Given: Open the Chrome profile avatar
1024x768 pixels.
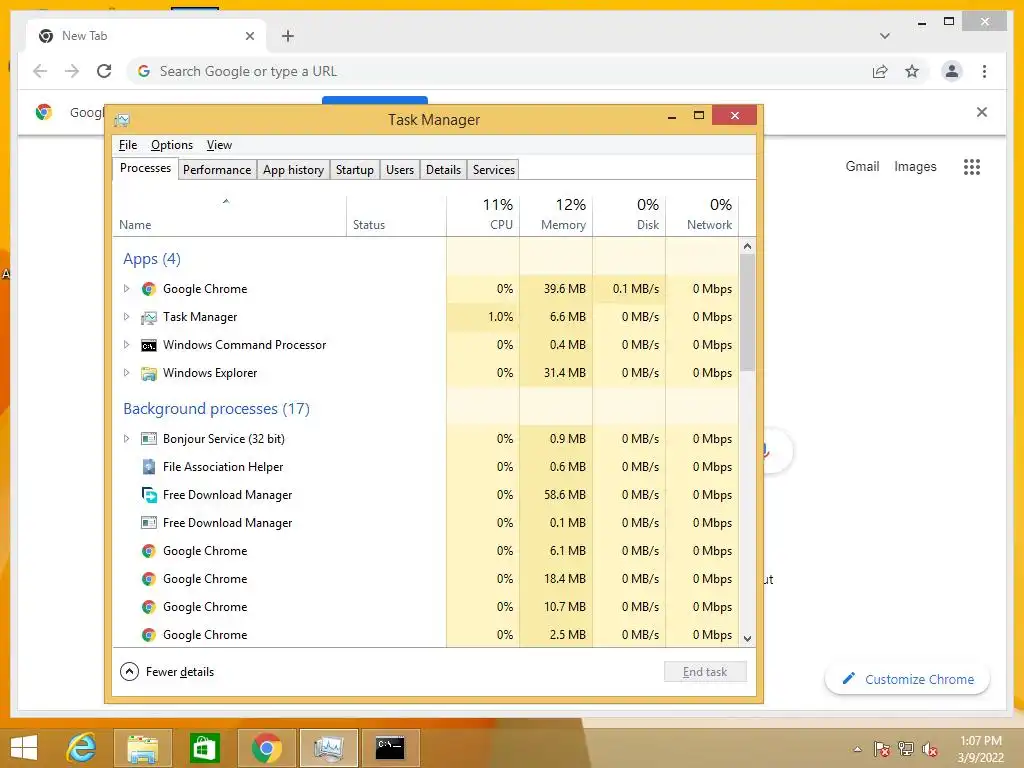Looking at the screenshot, I should coord(952,71).
